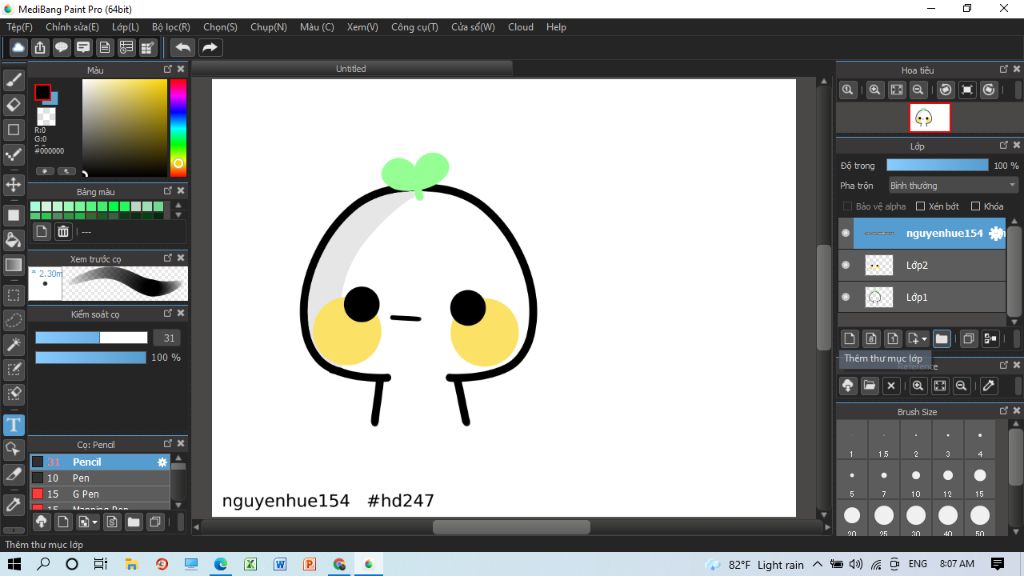Click the export/share icon in top toolbar
Viewport: 1024px width, 576px height.
[40, 47]
